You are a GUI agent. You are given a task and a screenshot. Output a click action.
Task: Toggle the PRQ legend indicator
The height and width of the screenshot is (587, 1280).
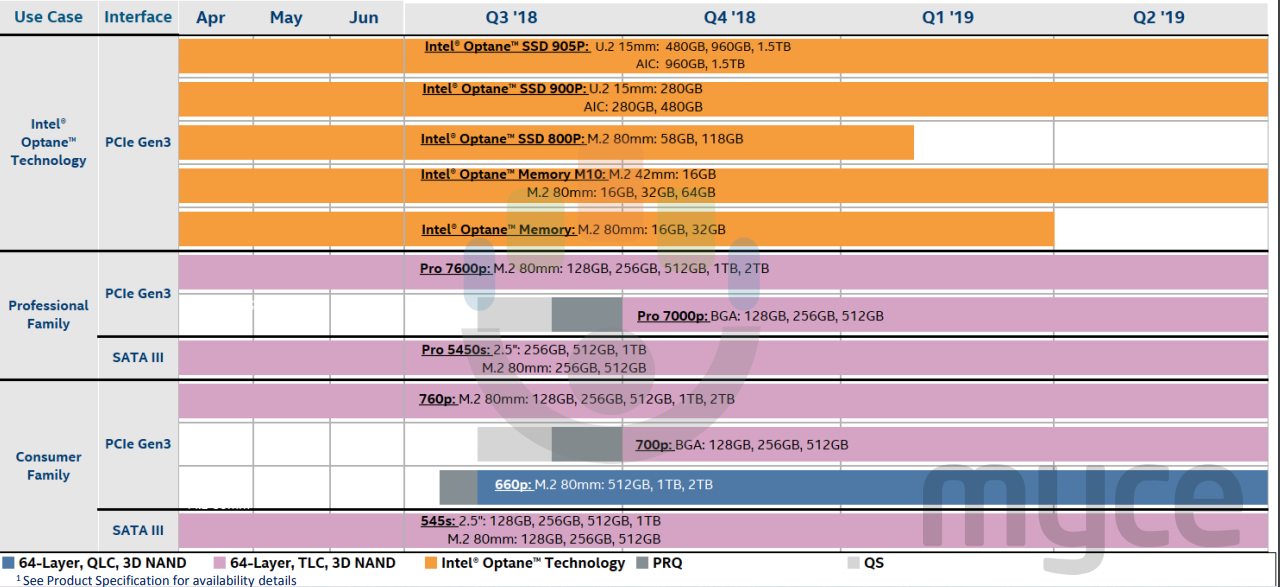point(644,563)
